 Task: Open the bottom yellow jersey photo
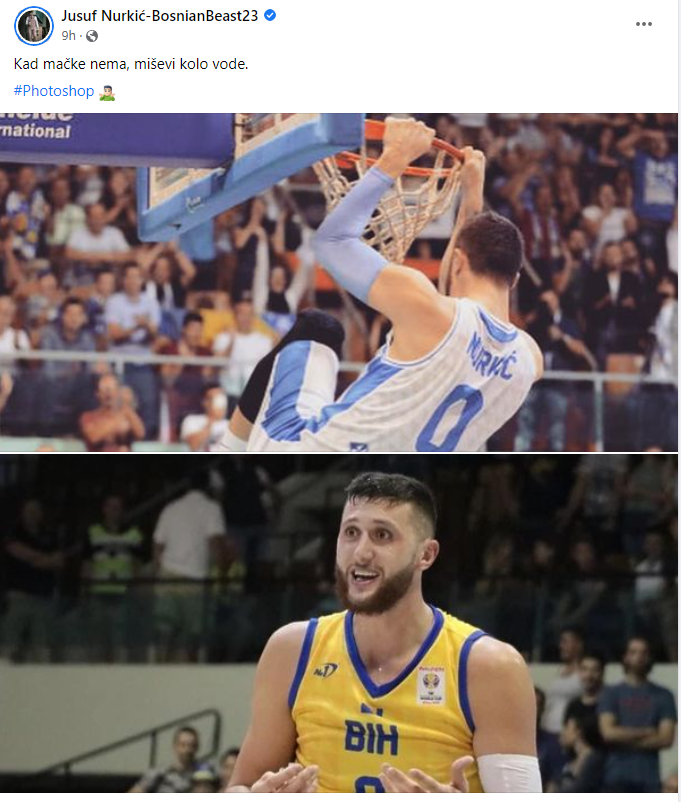(339, 623)
